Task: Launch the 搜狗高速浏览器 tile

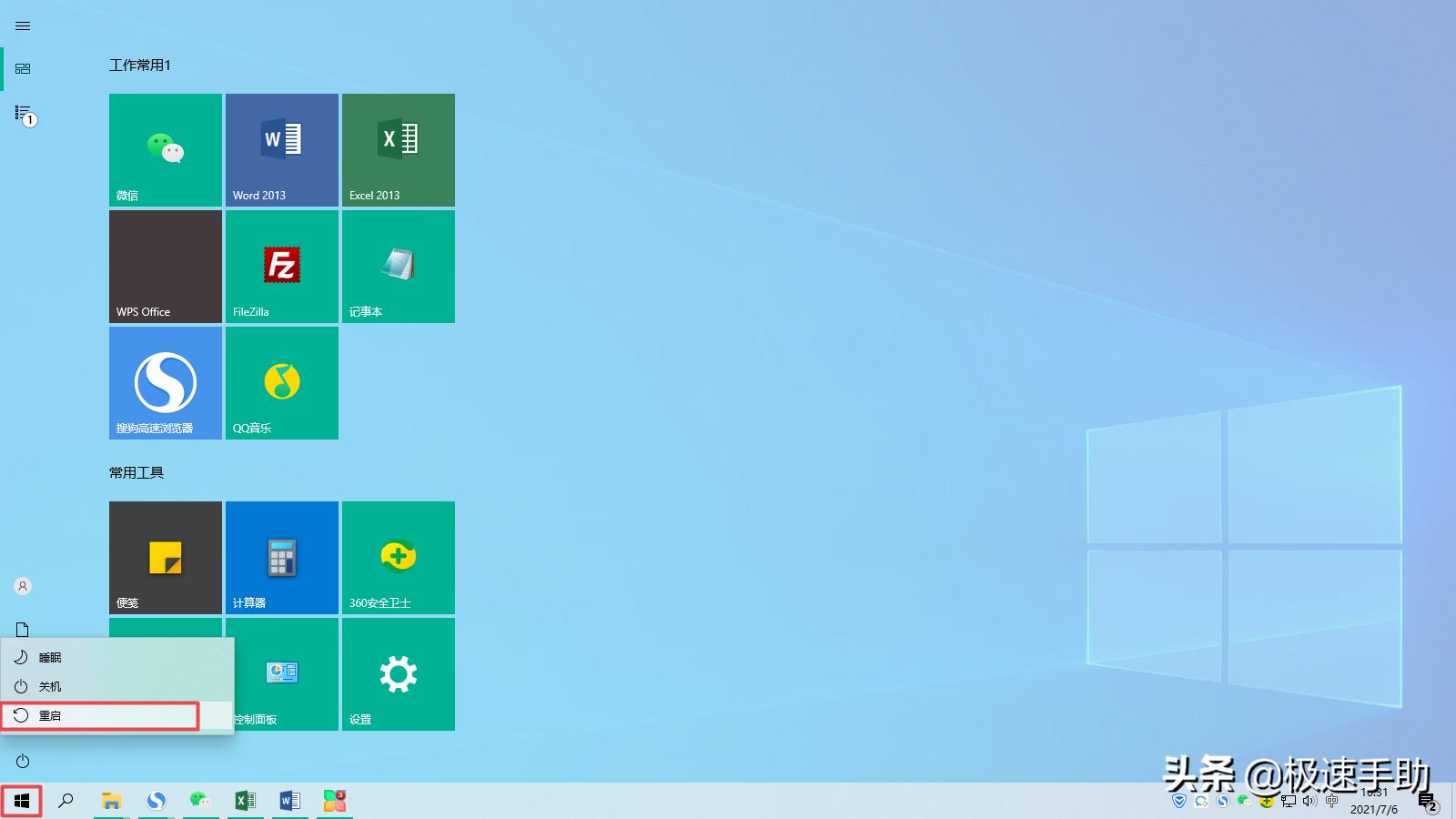Action: point(166,383)
